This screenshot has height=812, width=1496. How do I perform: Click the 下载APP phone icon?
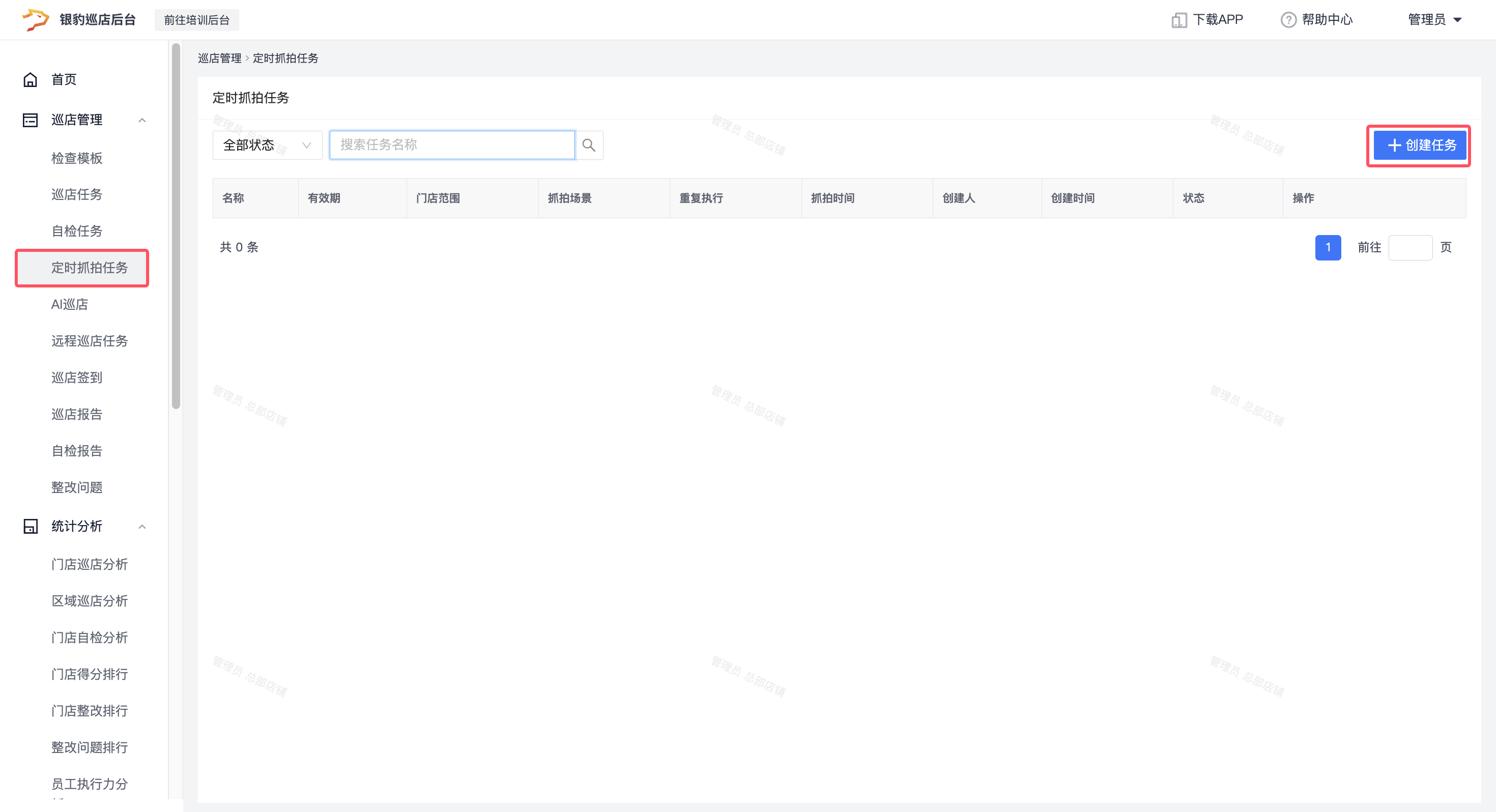coord(1178,20)
